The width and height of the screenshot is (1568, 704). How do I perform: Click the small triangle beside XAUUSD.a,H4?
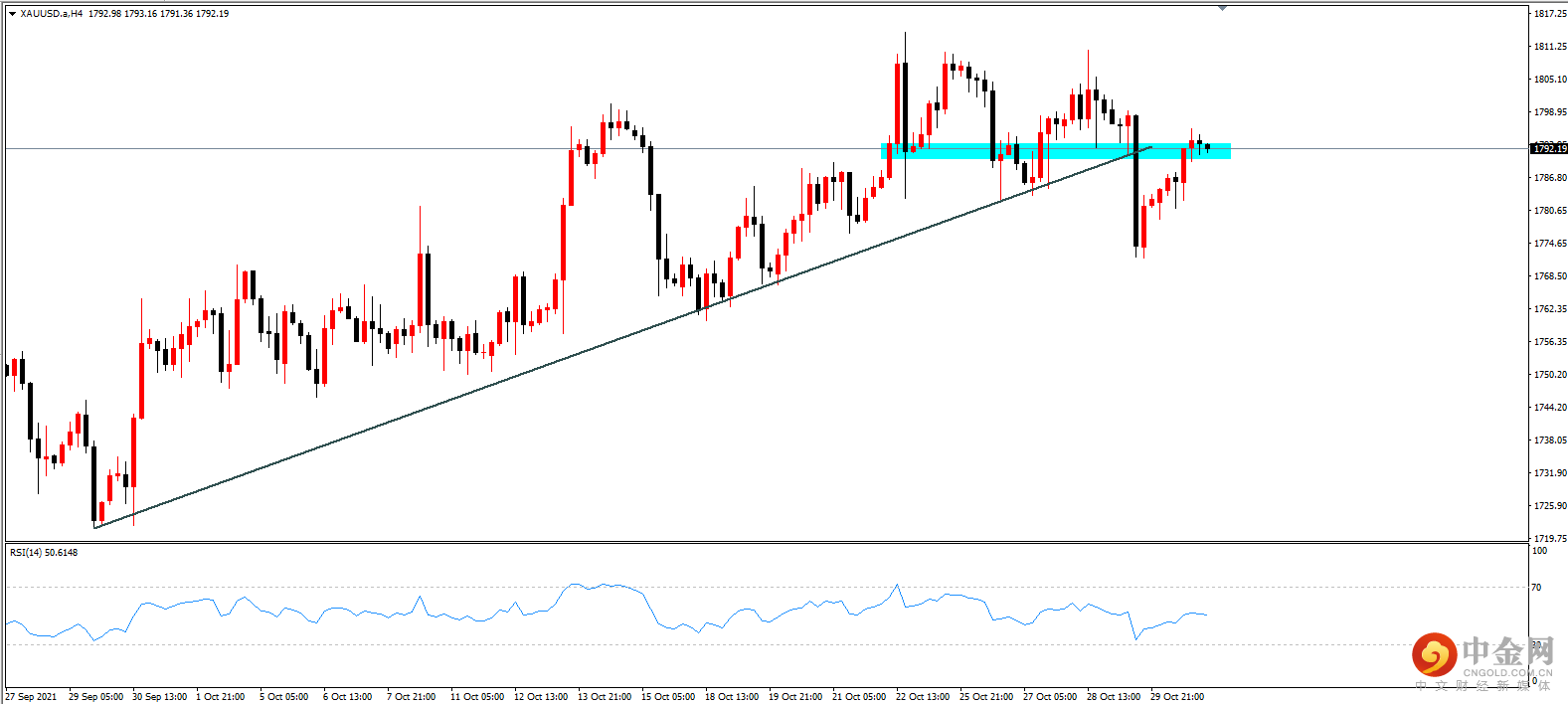pyautogui.click(x=12, y=14)
